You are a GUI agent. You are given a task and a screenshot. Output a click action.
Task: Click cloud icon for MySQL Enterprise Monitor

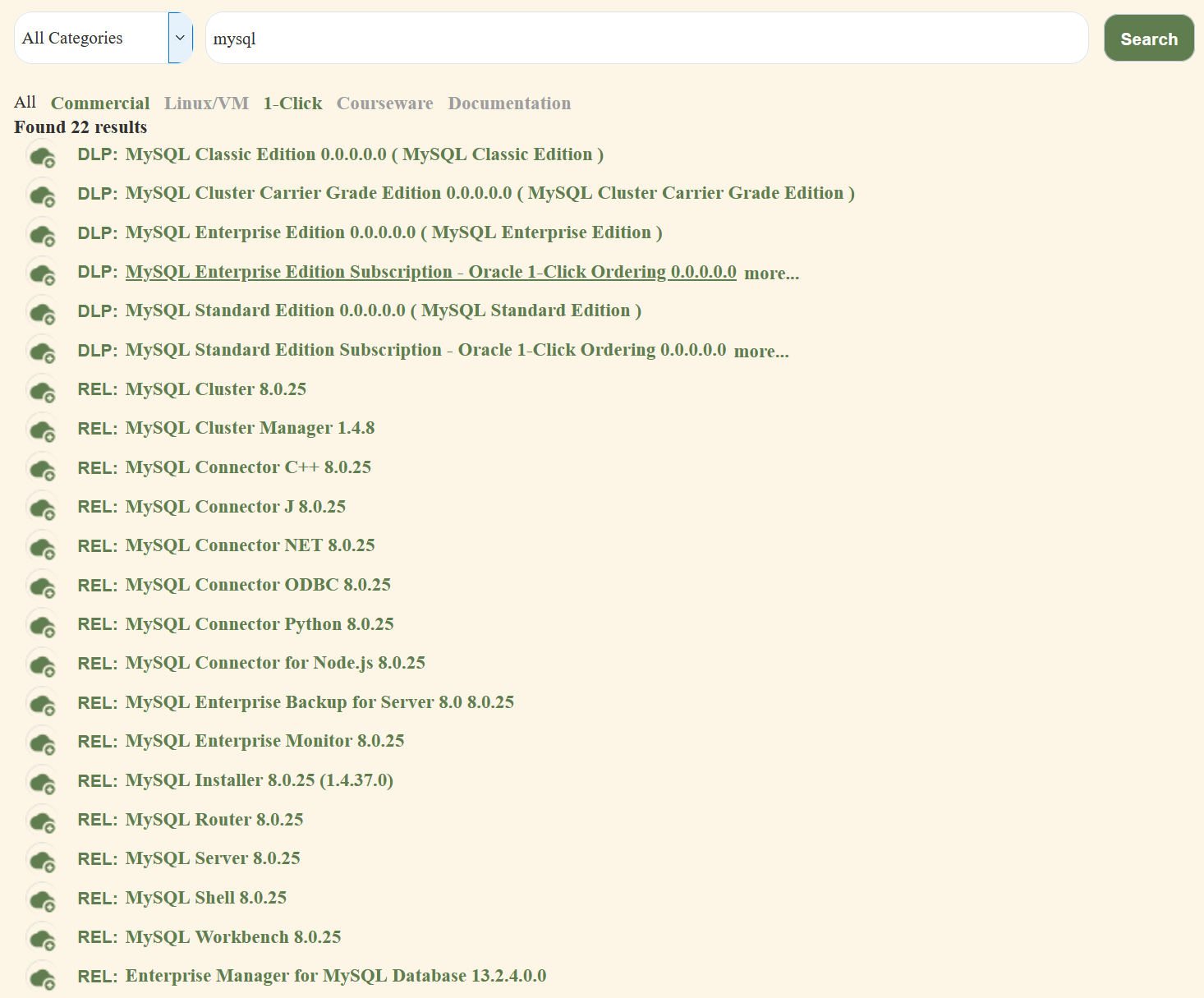[42, 743]
